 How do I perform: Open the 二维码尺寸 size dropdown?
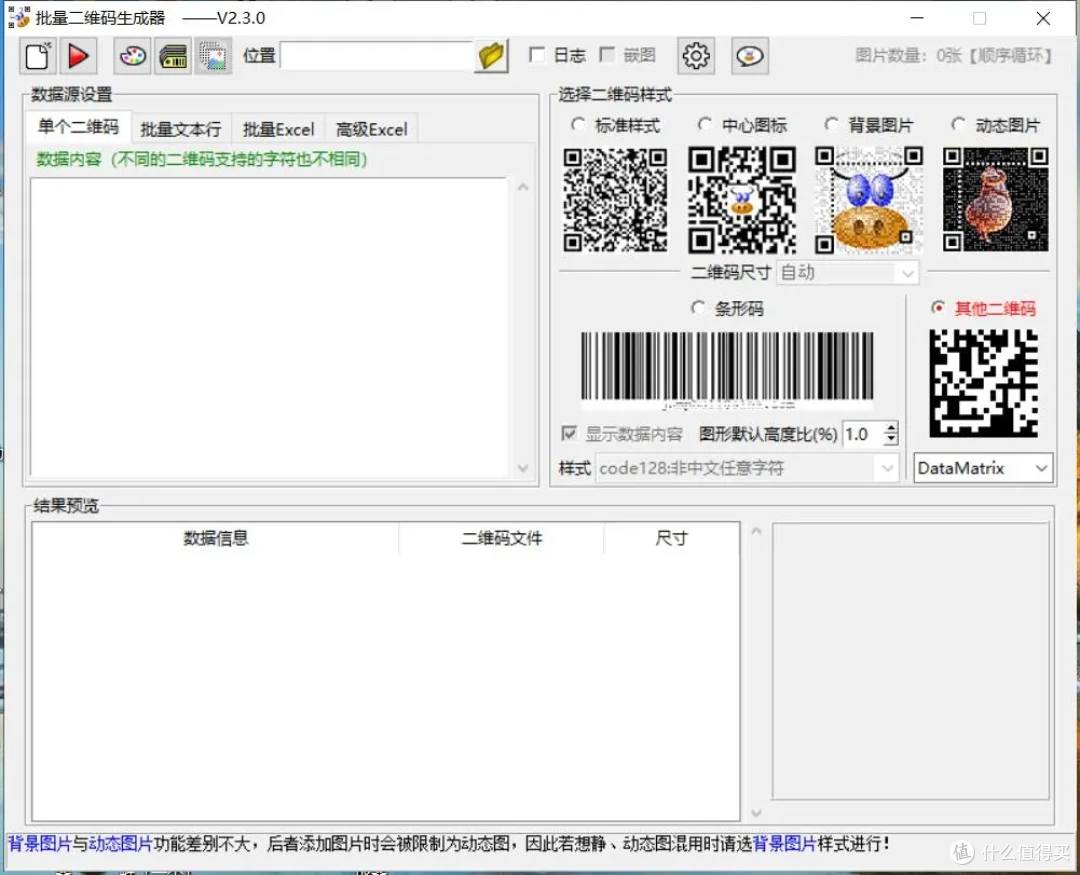click(847, 273)
